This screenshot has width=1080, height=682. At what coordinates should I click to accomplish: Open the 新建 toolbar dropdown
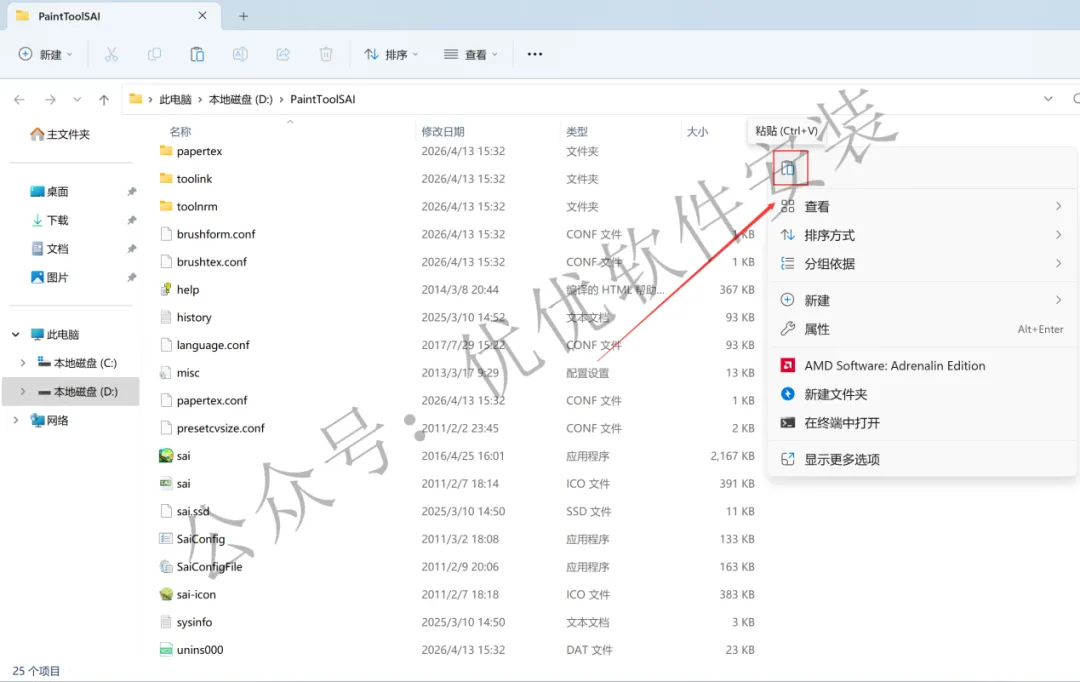pyautogui.click(x=45, y=54)
